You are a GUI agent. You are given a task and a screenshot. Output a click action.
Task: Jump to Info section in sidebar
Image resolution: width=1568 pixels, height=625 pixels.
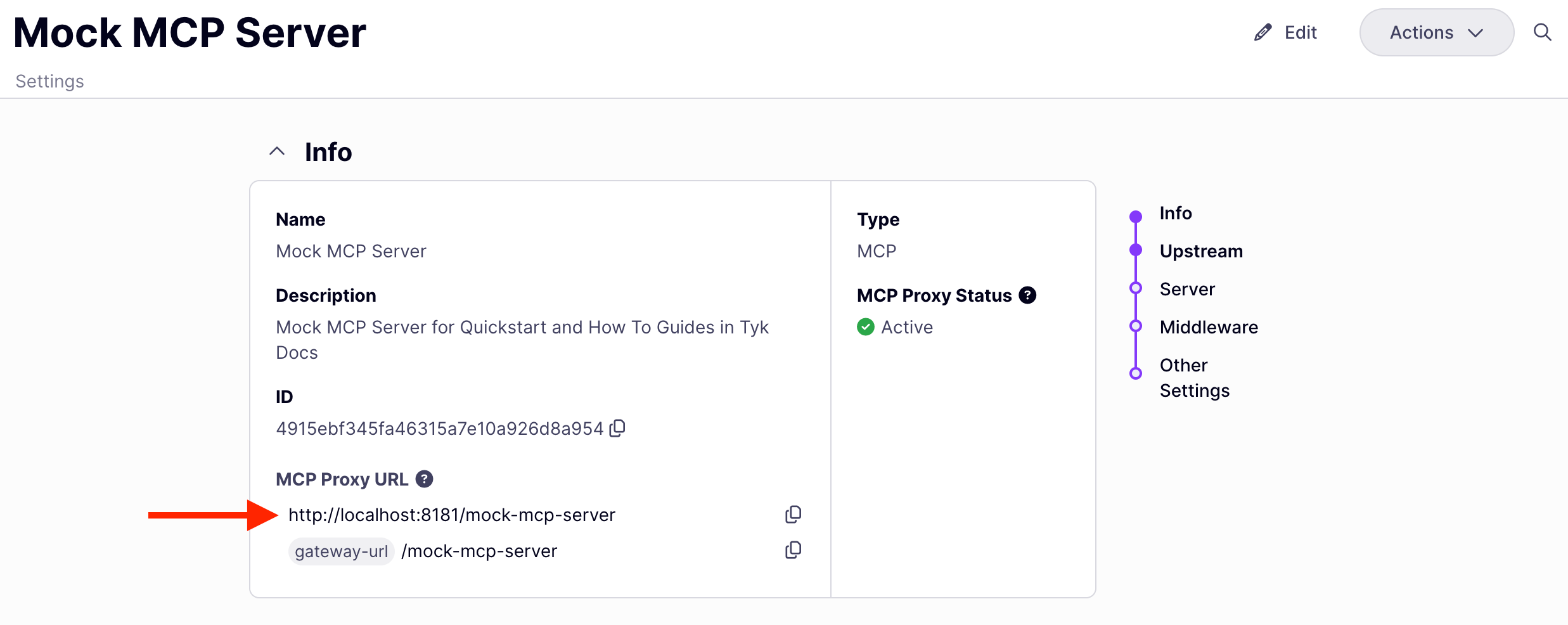pyautogui.click(x=1176, y=213)
